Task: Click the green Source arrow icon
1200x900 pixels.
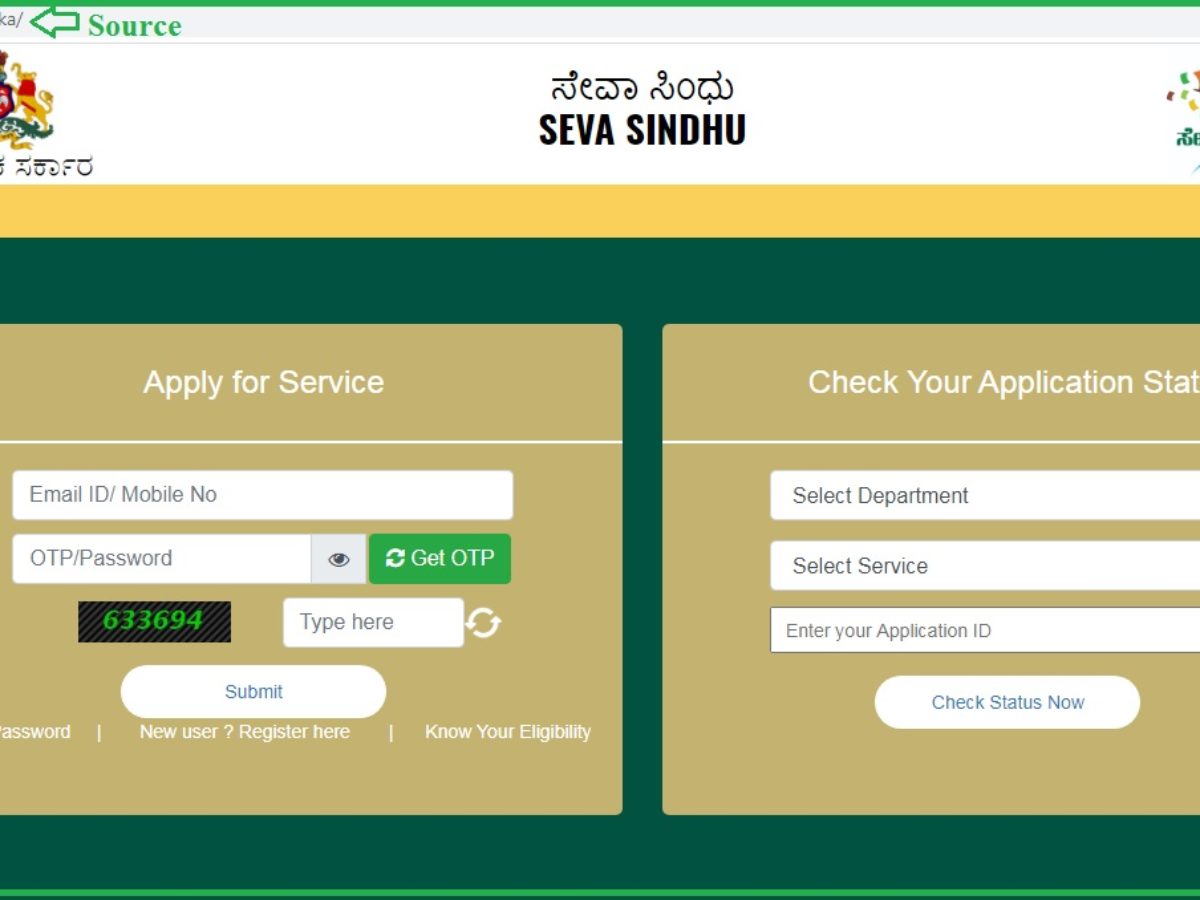Action: click(x=54, y=22)
